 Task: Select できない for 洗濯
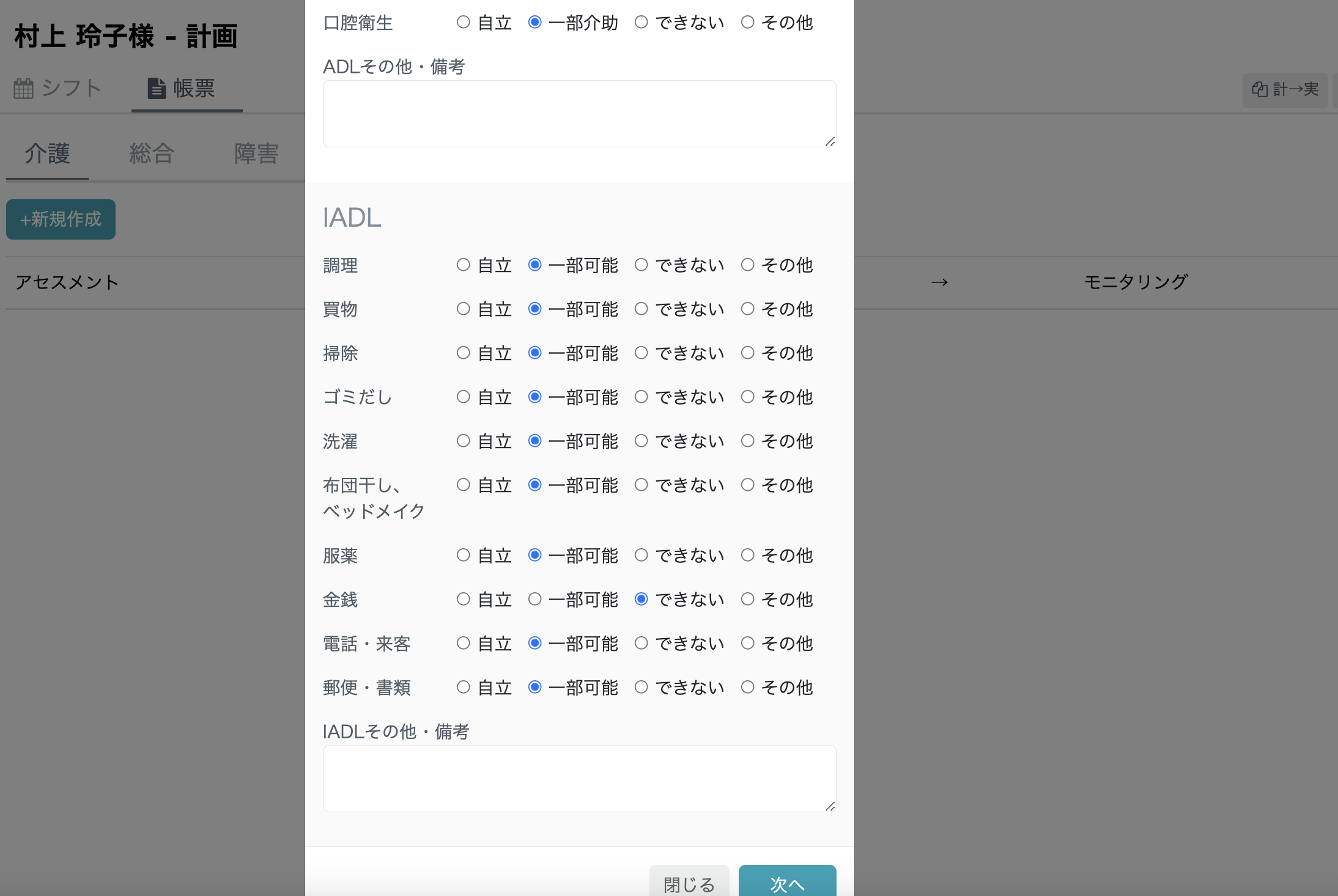point(641,441)
